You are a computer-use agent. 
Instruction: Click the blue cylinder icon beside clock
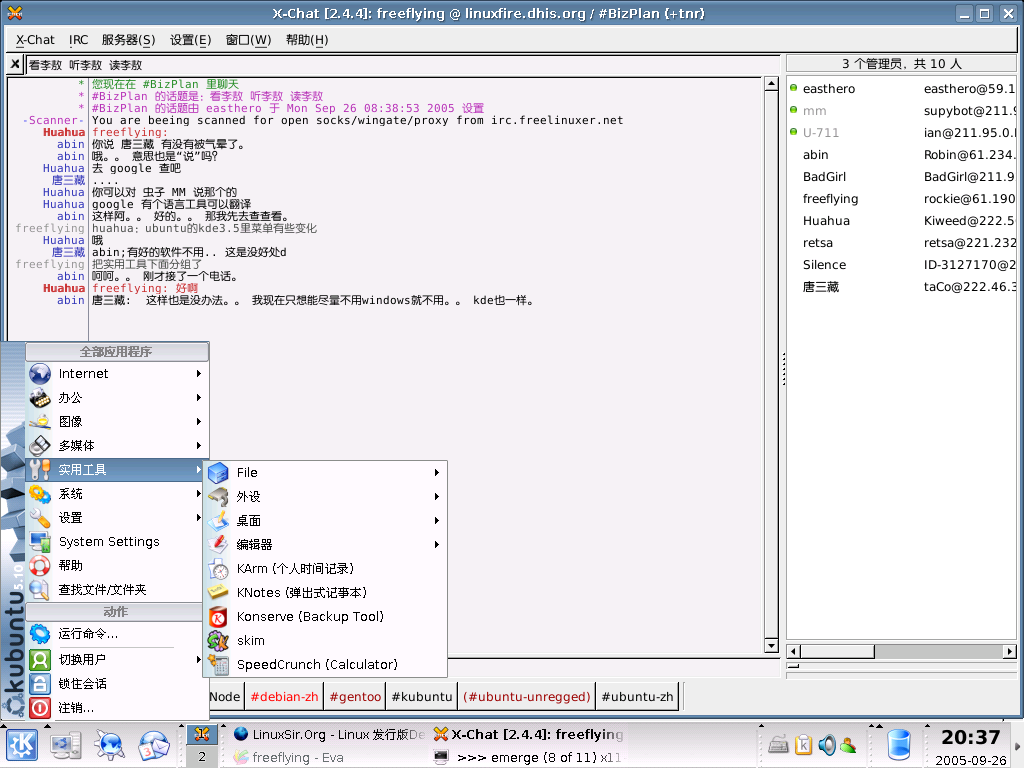tap(899, 745)
